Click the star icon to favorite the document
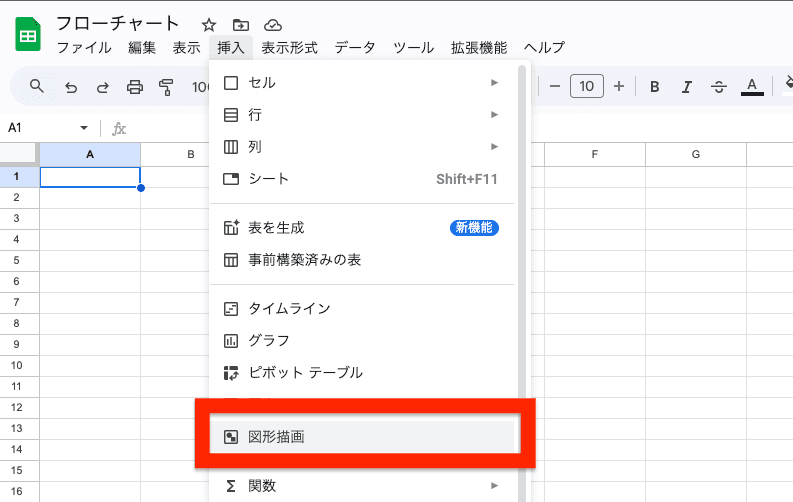This screenshot has width=793, height=502. [208, 24]
